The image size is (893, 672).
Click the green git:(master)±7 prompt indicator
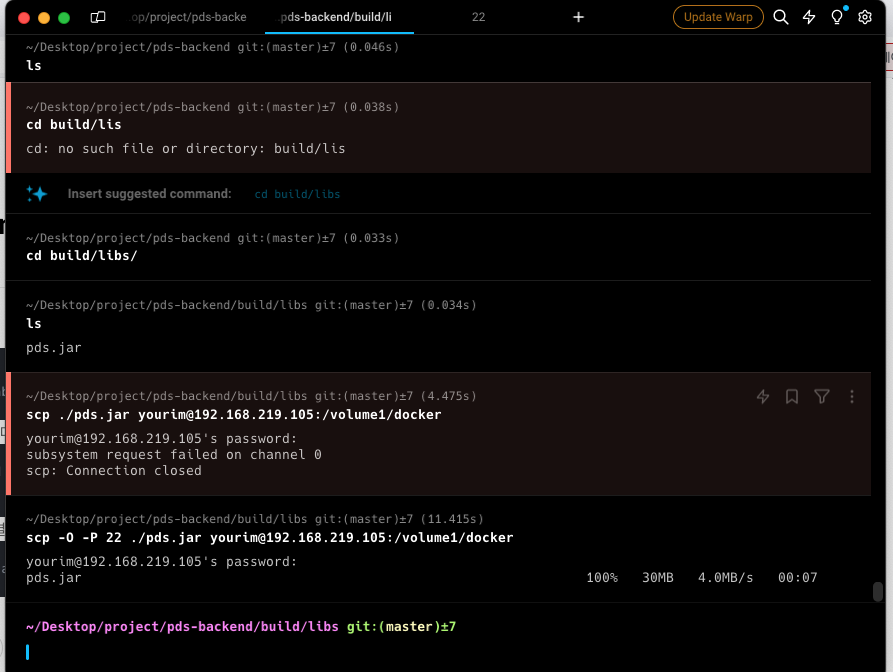coord(402,626)
